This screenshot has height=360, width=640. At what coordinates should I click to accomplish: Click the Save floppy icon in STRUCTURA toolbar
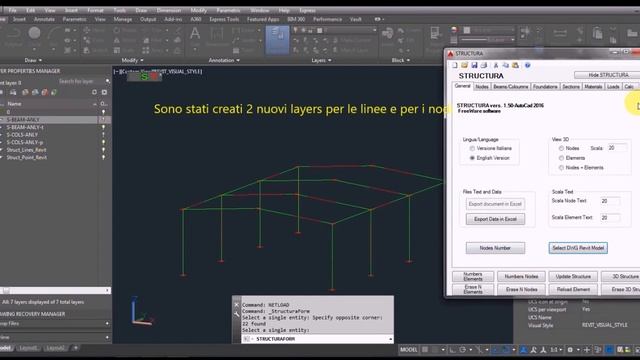[474, 65]
